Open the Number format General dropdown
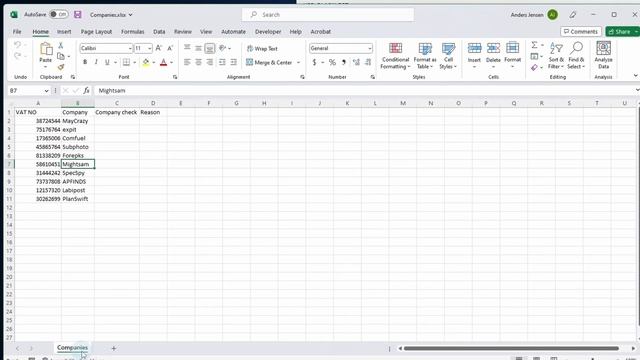Viewport: 640px width, 360px height. point(369,49)
